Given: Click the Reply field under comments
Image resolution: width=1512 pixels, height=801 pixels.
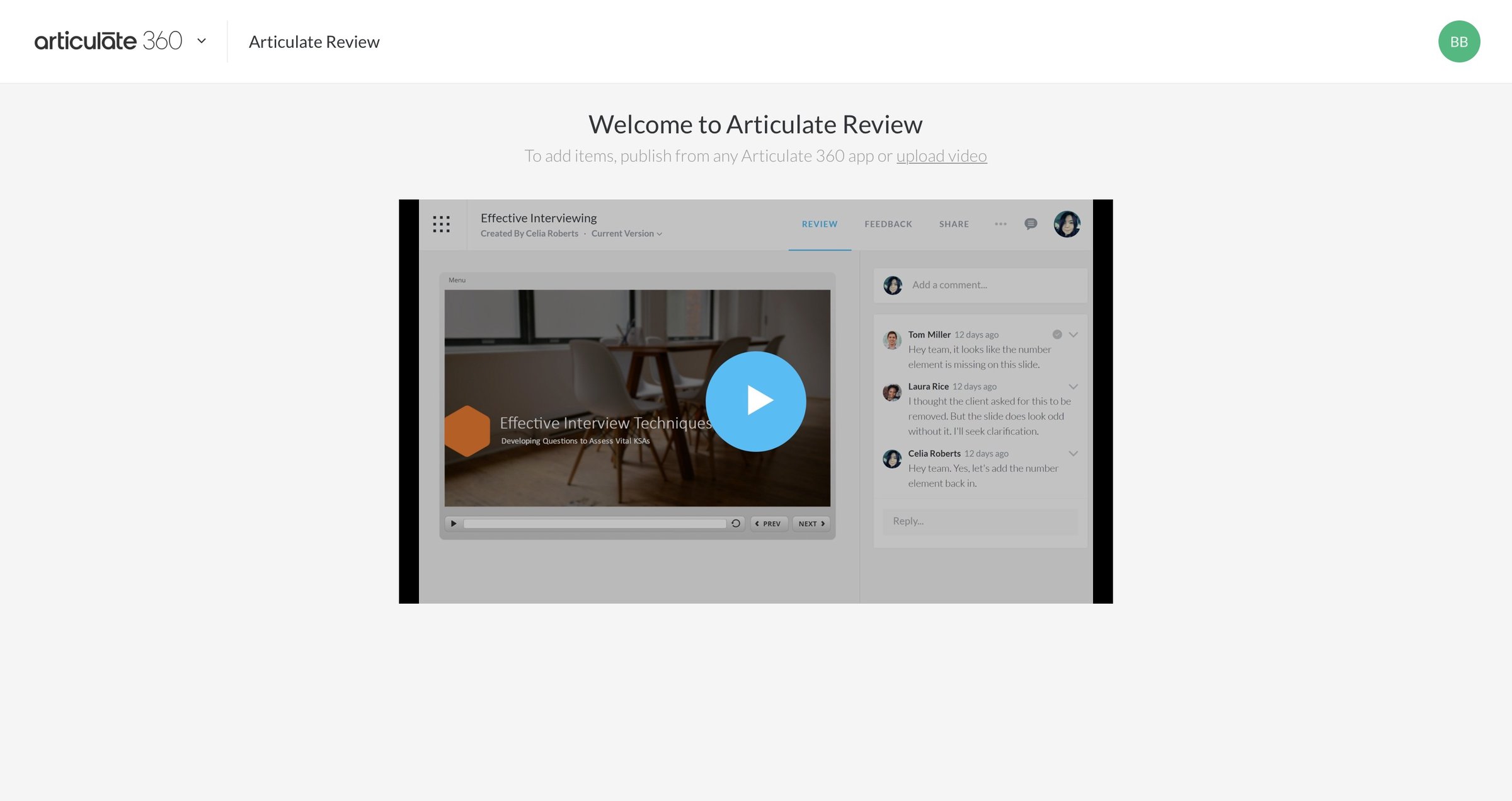Looking at the screenshot, I should tap(980, 521).
